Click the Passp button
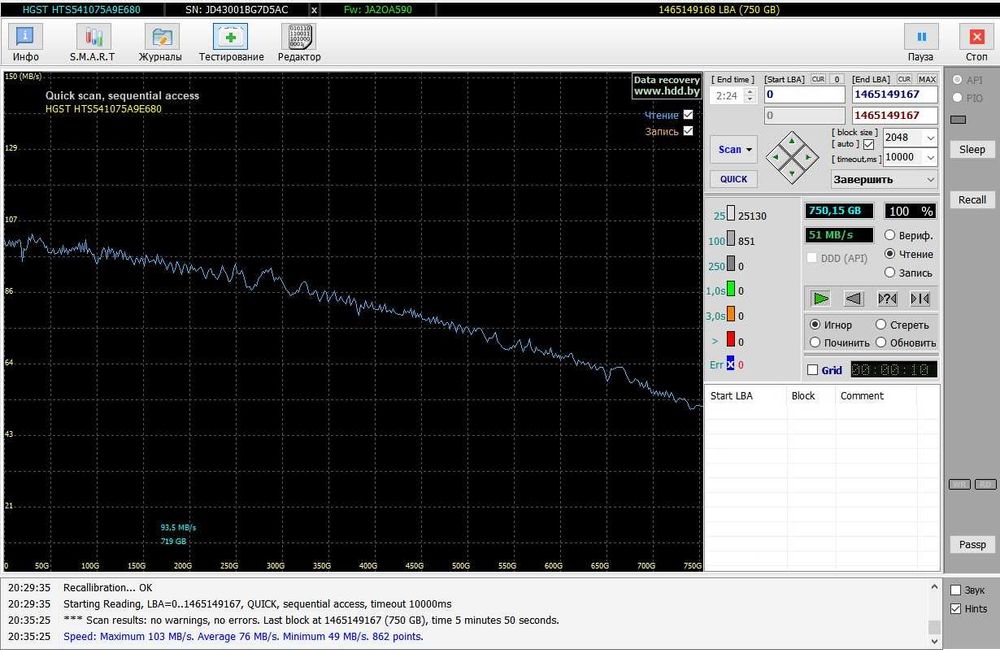Viewport: 1000px width, 650px height. tap(972, 545)
